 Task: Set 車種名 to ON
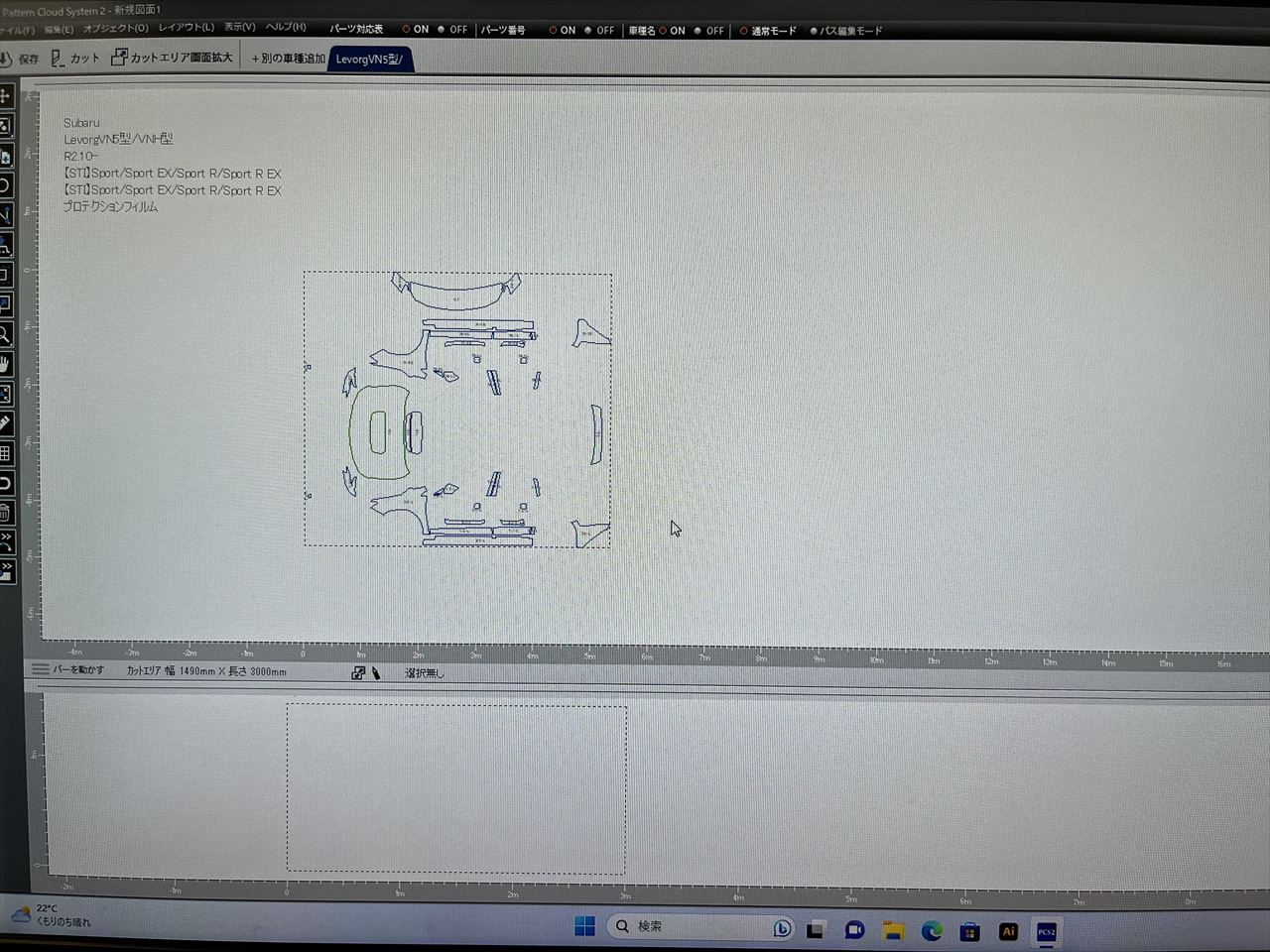coord(672,31)
